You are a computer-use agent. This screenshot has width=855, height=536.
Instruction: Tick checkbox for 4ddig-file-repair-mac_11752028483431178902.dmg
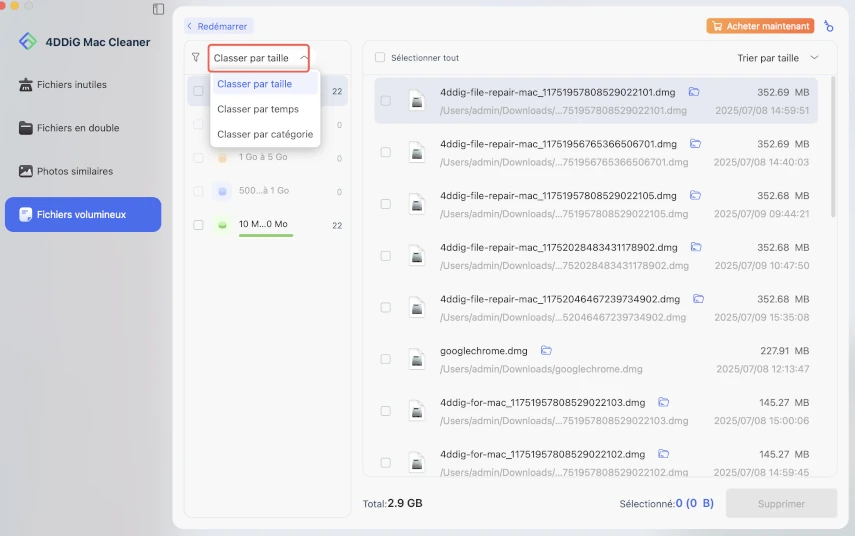386,256
